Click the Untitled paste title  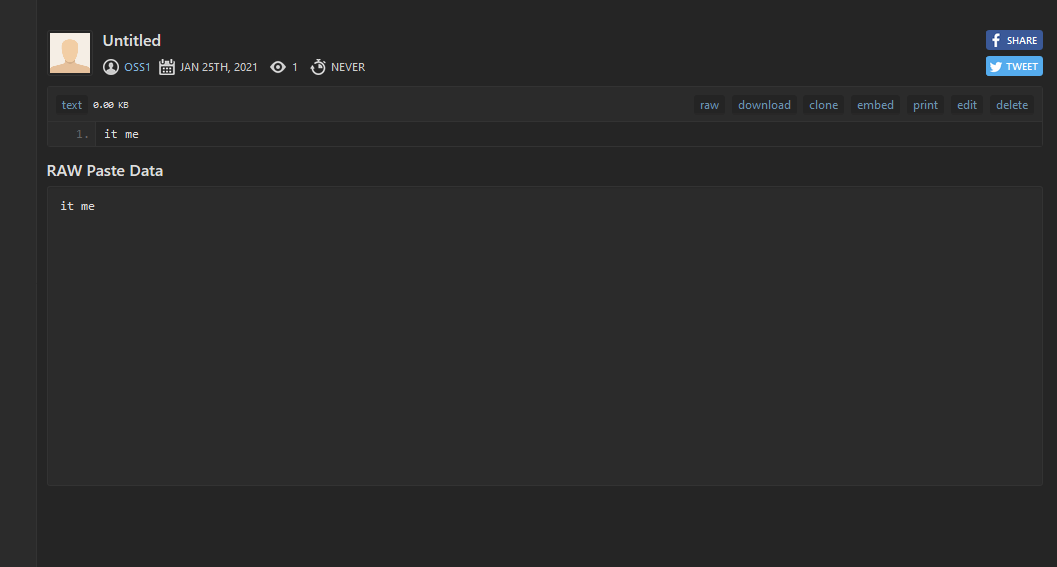coord(131,40)
